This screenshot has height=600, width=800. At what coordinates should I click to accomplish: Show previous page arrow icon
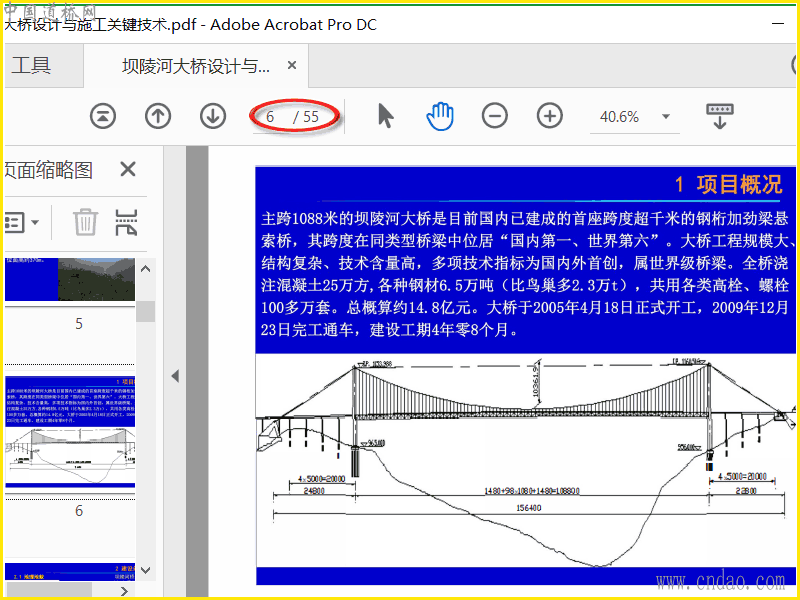click(158, 116)
